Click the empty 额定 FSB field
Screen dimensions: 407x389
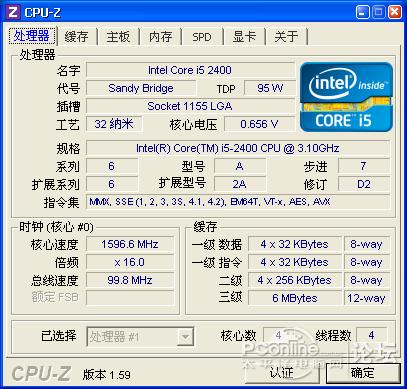(x=130, y=298)
